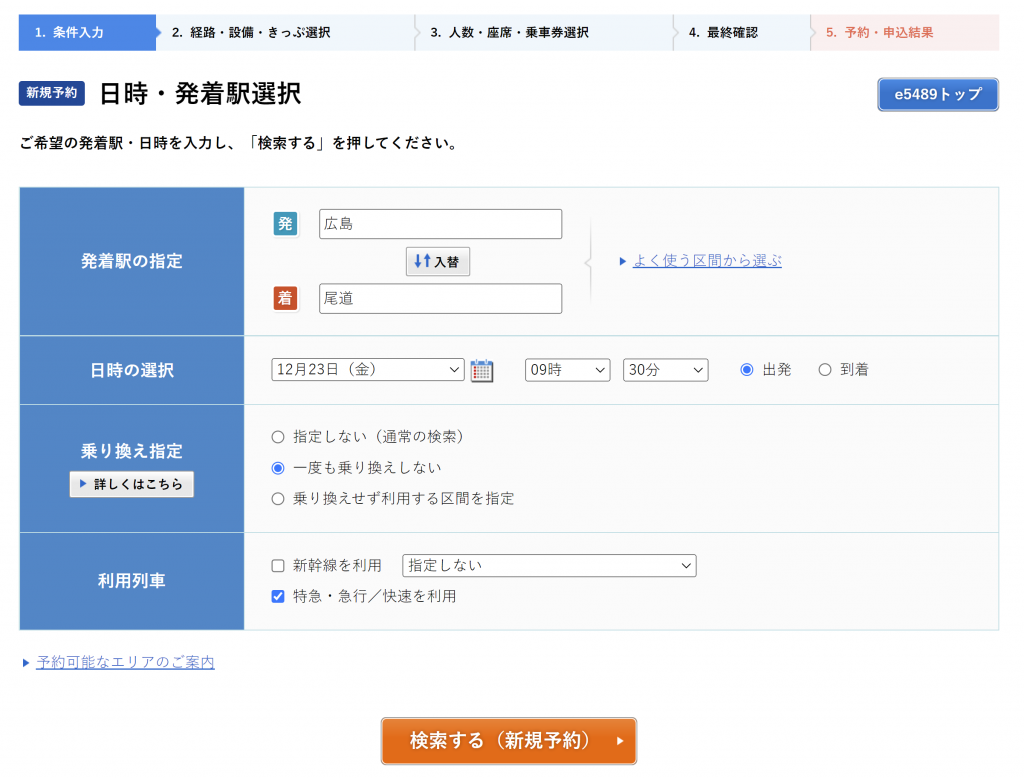Image resolution: width=1024 pixels, height=778 pixels.
Task: Open the よく使う区間から選ぶ link
Action: click(707, 261)
